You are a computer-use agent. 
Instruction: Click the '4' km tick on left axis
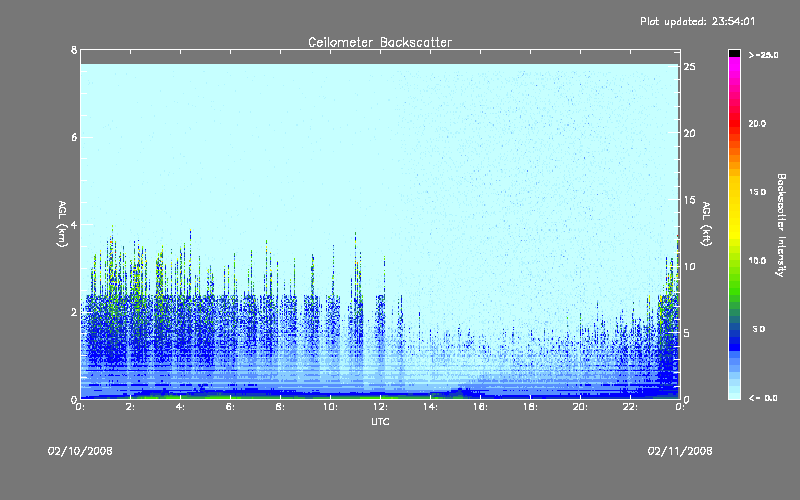(74, 224)
